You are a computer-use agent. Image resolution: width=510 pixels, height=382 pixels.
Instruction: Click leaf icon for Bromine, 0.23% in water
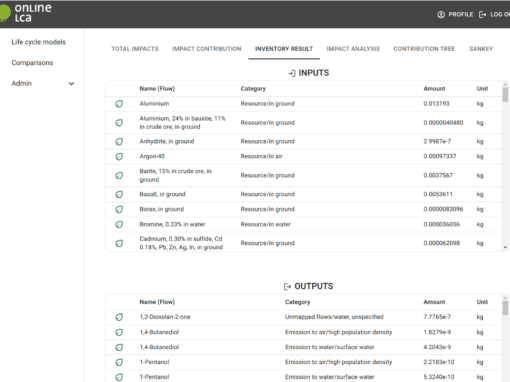pyautogui.click(x=119, y=224)
